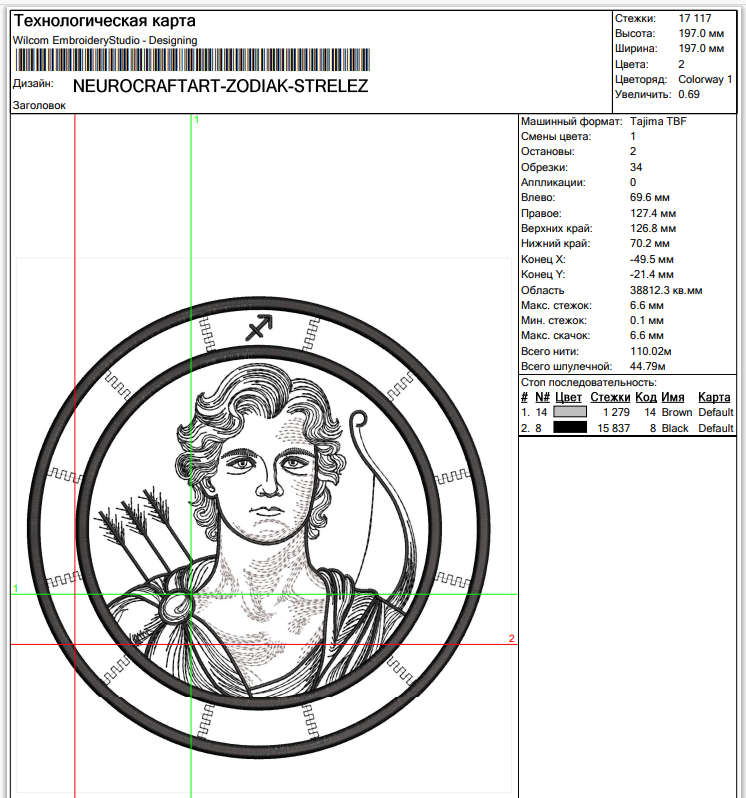Click the total thread value '110.02м'
746x798 pixels.
pyautogui.click(x=650, y=352)
